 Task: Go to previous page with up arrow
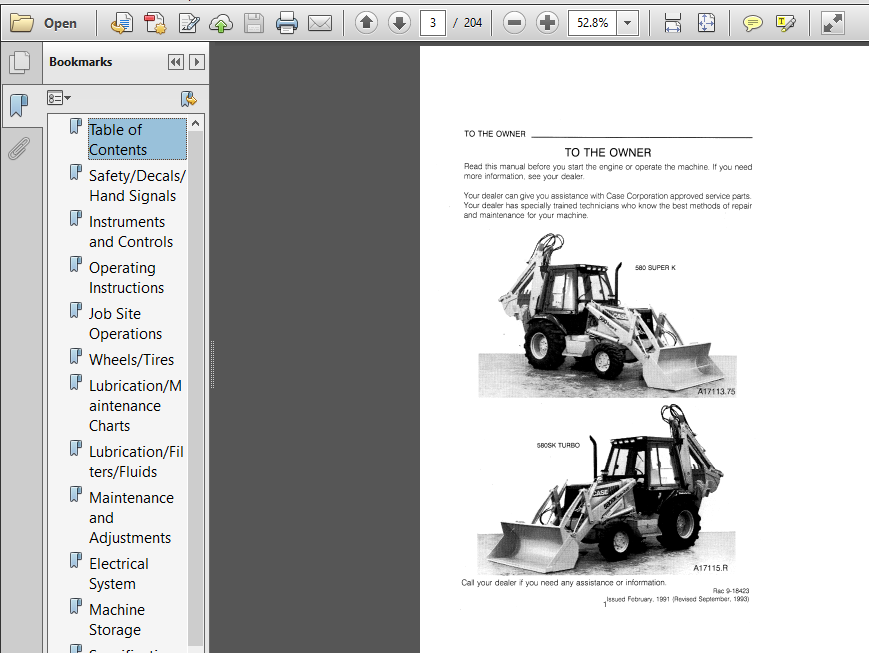(366, 23)
